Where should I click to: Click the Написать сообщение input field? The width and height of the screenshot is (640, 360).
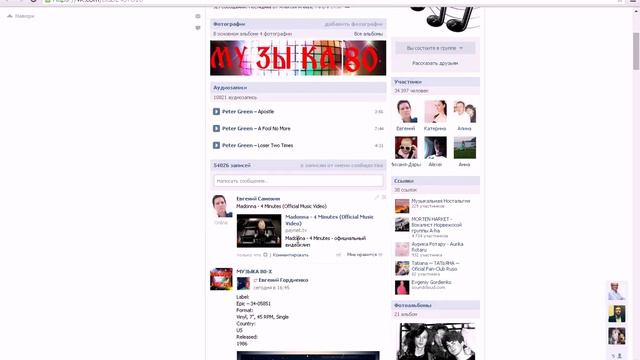pos(298,180)
